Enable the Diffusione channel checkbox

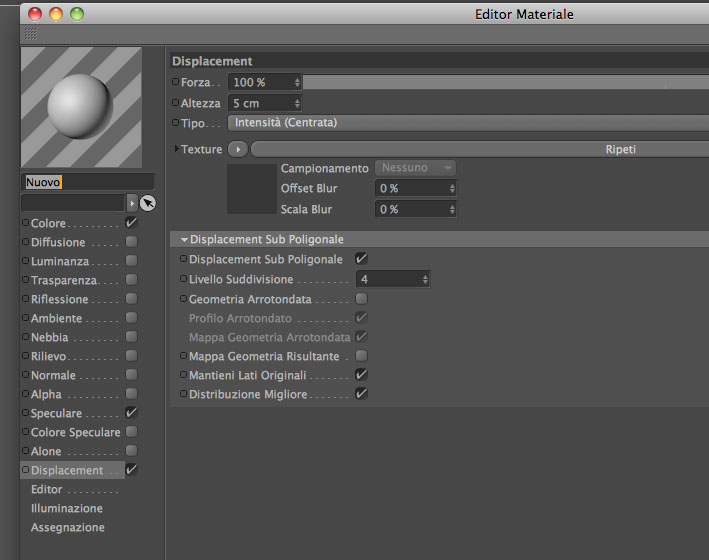132,242
